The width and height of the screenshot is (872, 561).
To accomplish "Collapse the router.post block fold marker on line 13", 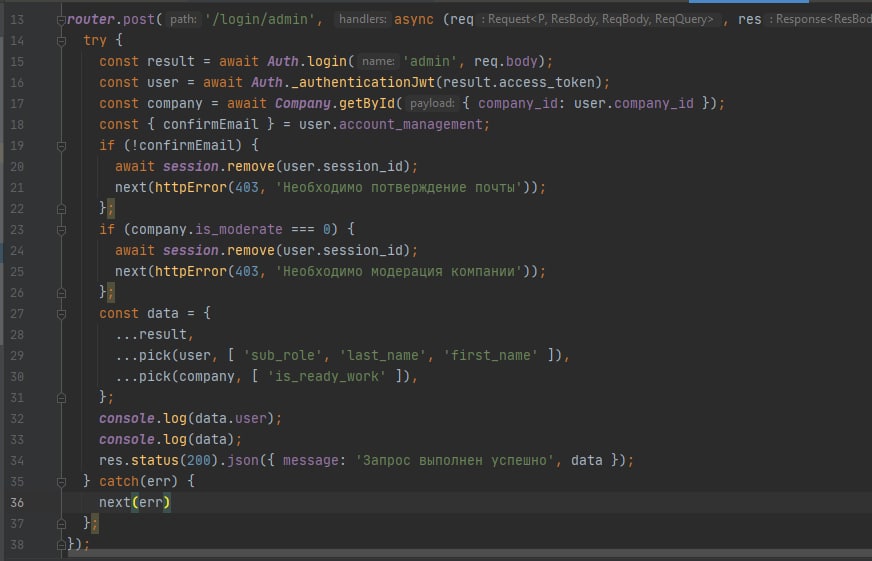I will pos(61,20).
